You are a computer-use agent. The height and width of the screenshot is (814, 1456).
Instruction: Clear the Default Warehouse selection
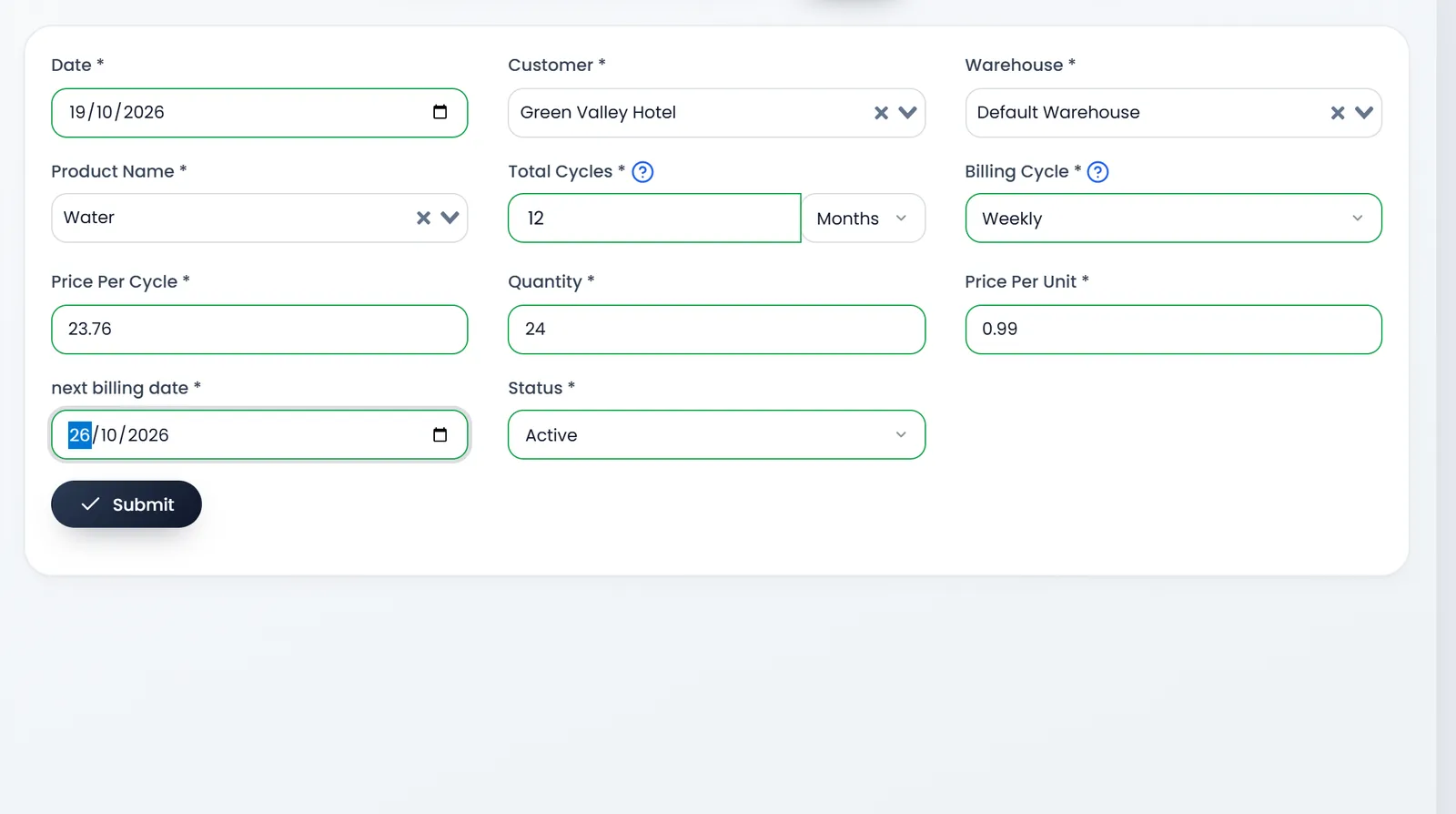(1338, 113)
